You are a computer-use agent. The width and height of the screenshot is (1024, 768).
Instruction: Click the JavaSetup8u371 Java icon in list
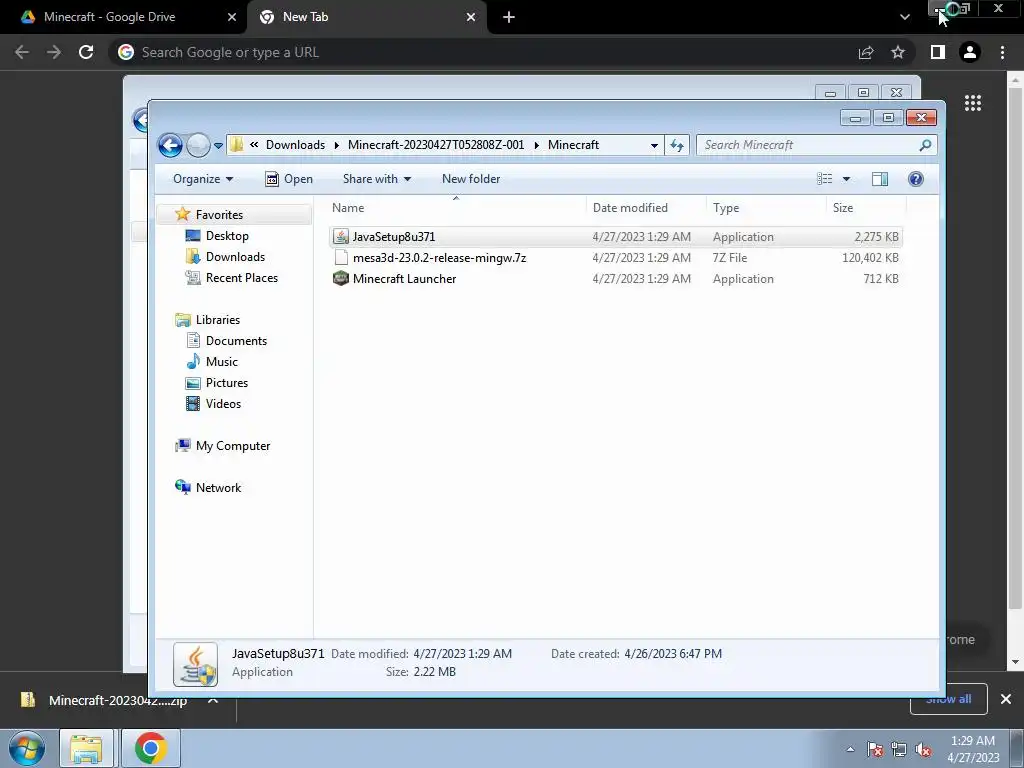[x=341, y=236]
